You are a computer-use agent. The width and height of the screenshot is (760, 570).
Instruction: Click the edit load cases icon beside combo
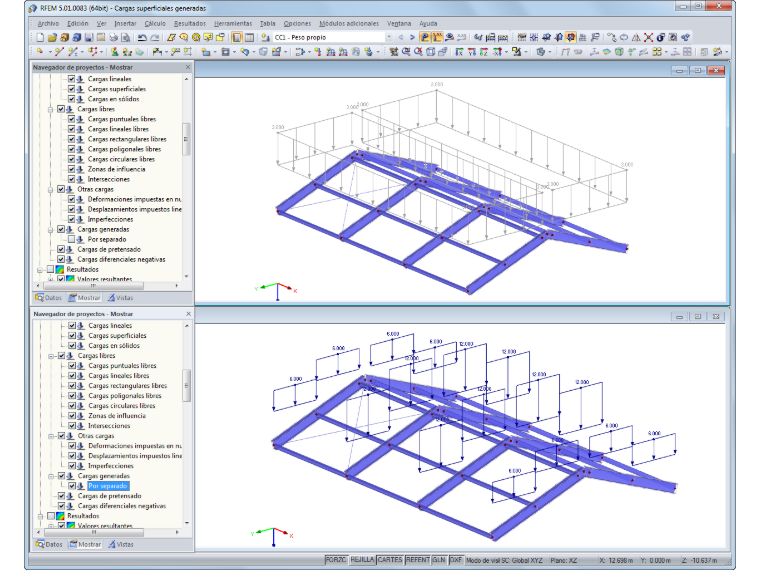265,37
